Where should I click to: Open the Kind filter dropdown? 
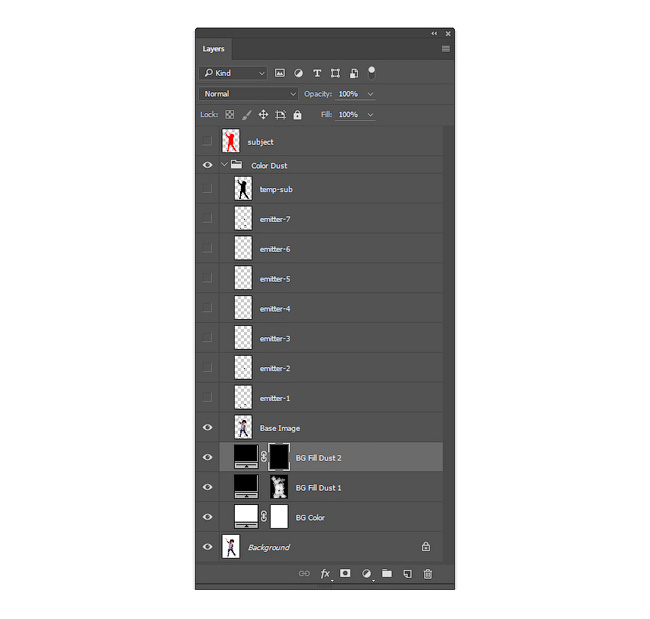(233, 73)
